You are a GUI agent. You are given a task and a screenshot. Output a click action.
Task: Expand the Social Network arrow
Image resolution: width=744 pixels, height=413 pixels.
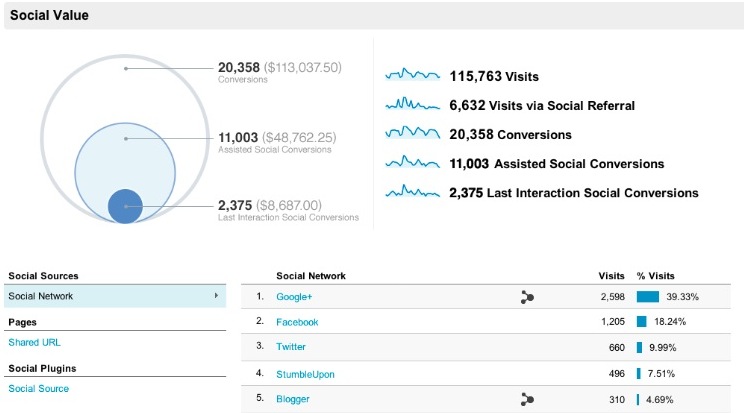[x=216, y=296]
